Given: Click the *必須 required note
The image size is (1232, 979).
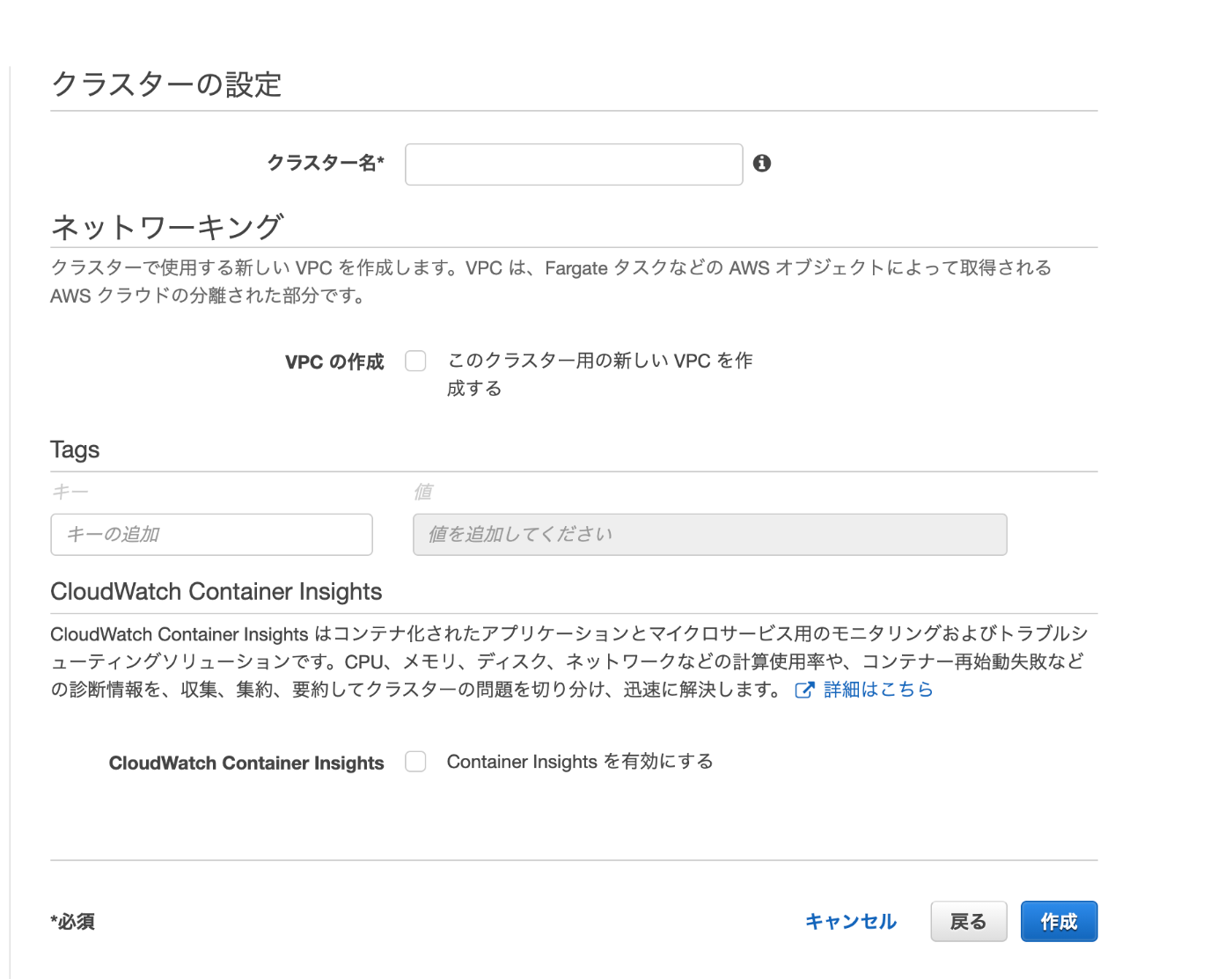Looking at the screenshot, I should click(x=73, y=921).
